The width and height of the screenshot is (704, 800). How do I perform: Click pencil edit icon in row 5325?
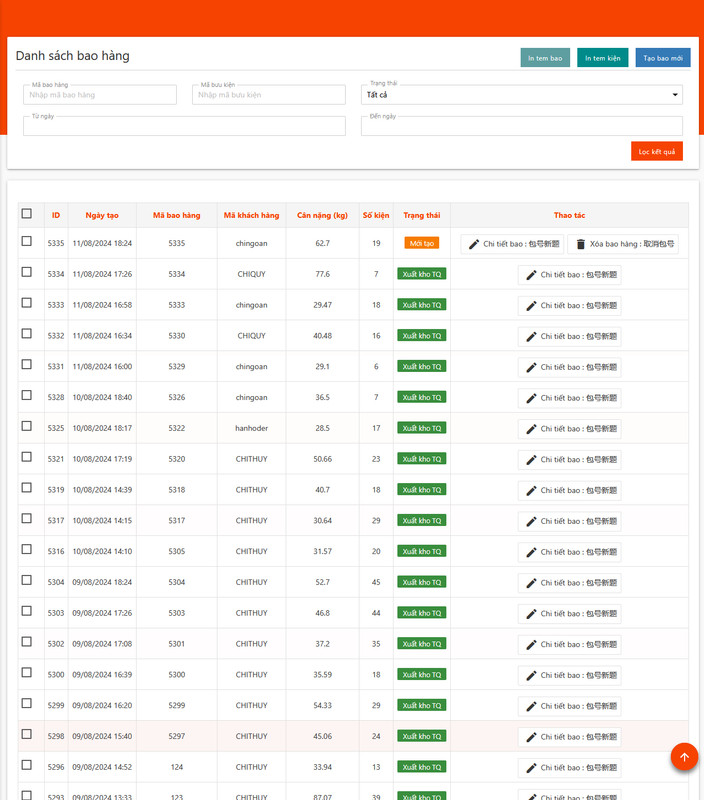coord(531,429)
